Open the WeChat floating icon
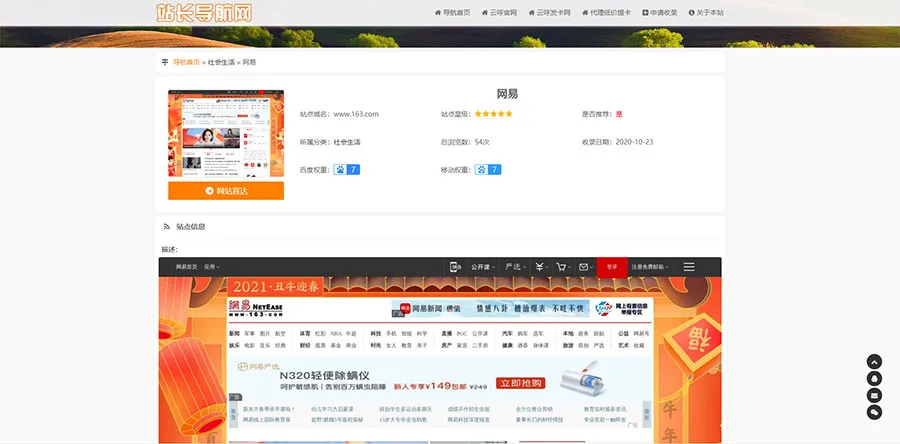This screenshot has height=444, width=900. (874, 412)
